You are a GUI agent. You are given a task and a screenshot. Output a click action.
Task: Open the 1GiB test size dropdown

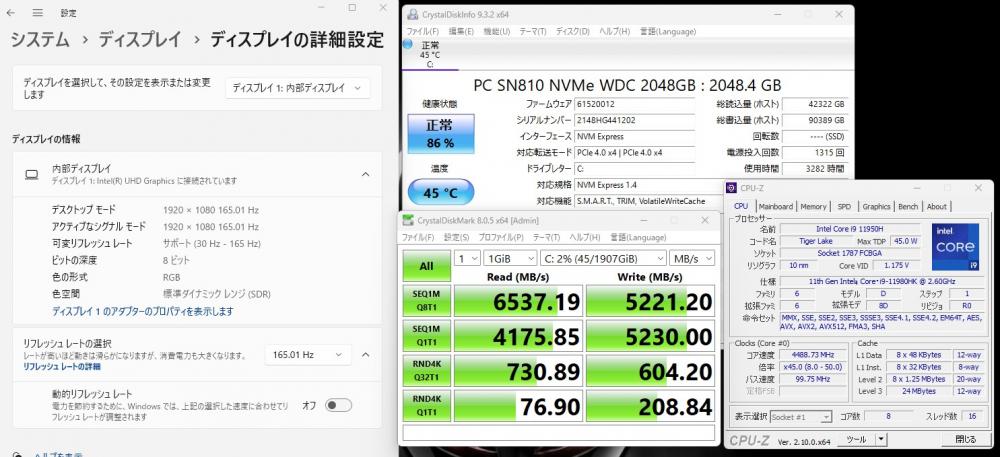511,258
